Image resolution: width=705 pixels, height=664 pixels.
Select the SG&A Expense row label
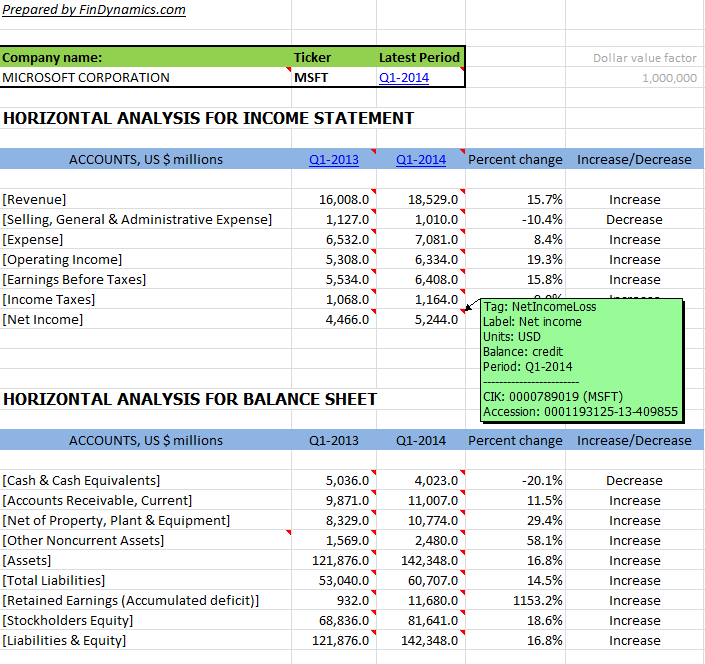click(x=137, y=219)
